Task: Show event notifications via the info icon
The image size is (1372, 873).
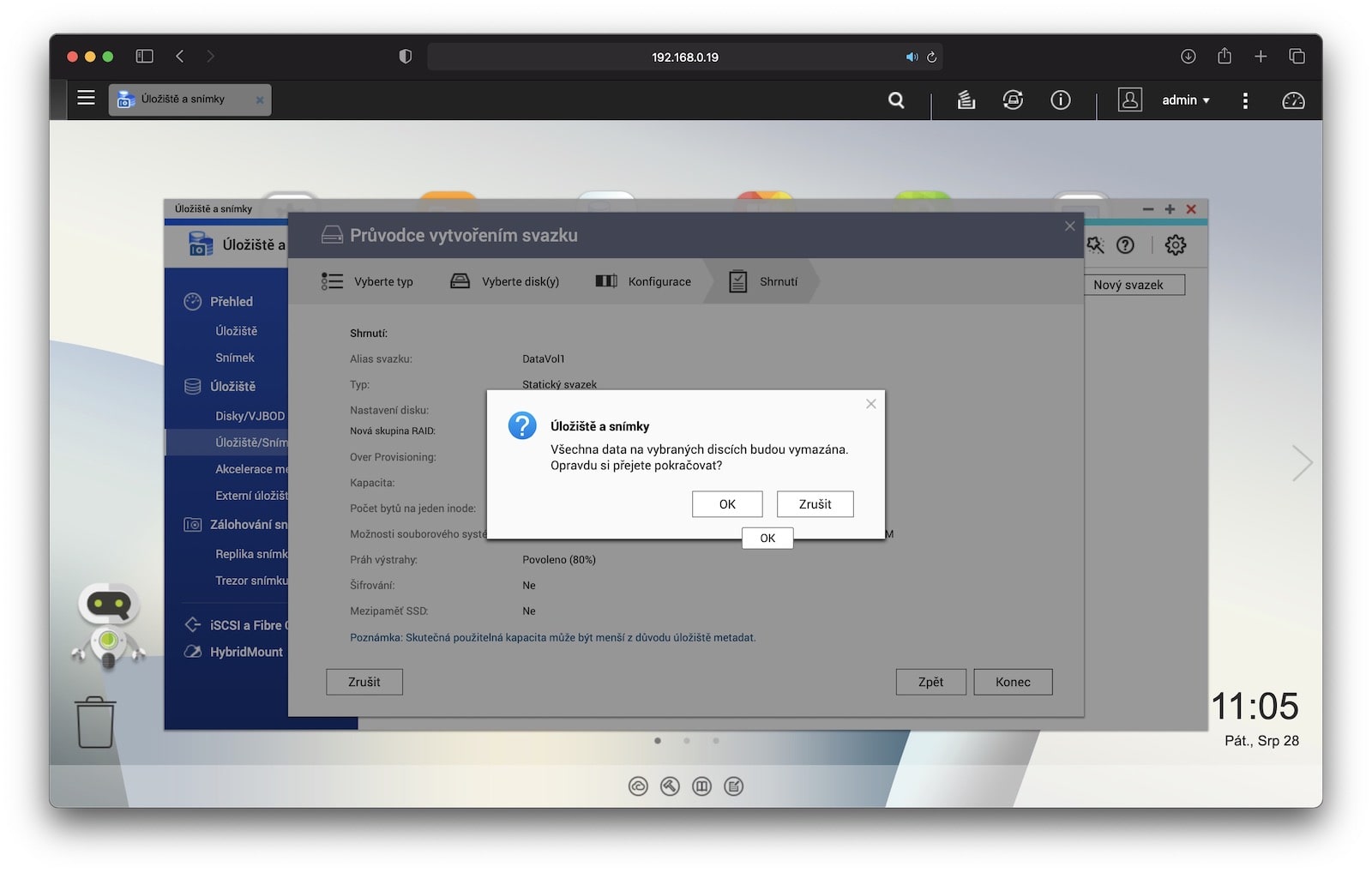Action: pos(1061,100)
